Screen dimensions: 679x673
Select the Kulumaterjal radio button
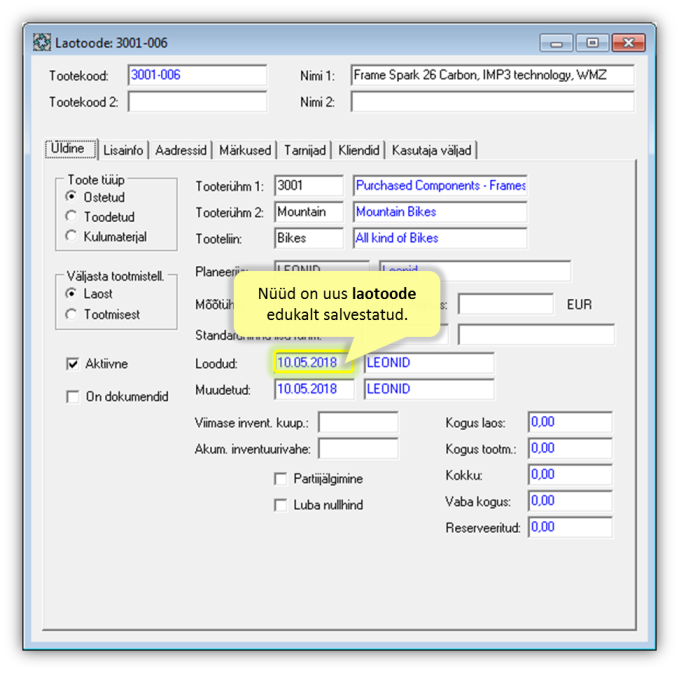71,236
